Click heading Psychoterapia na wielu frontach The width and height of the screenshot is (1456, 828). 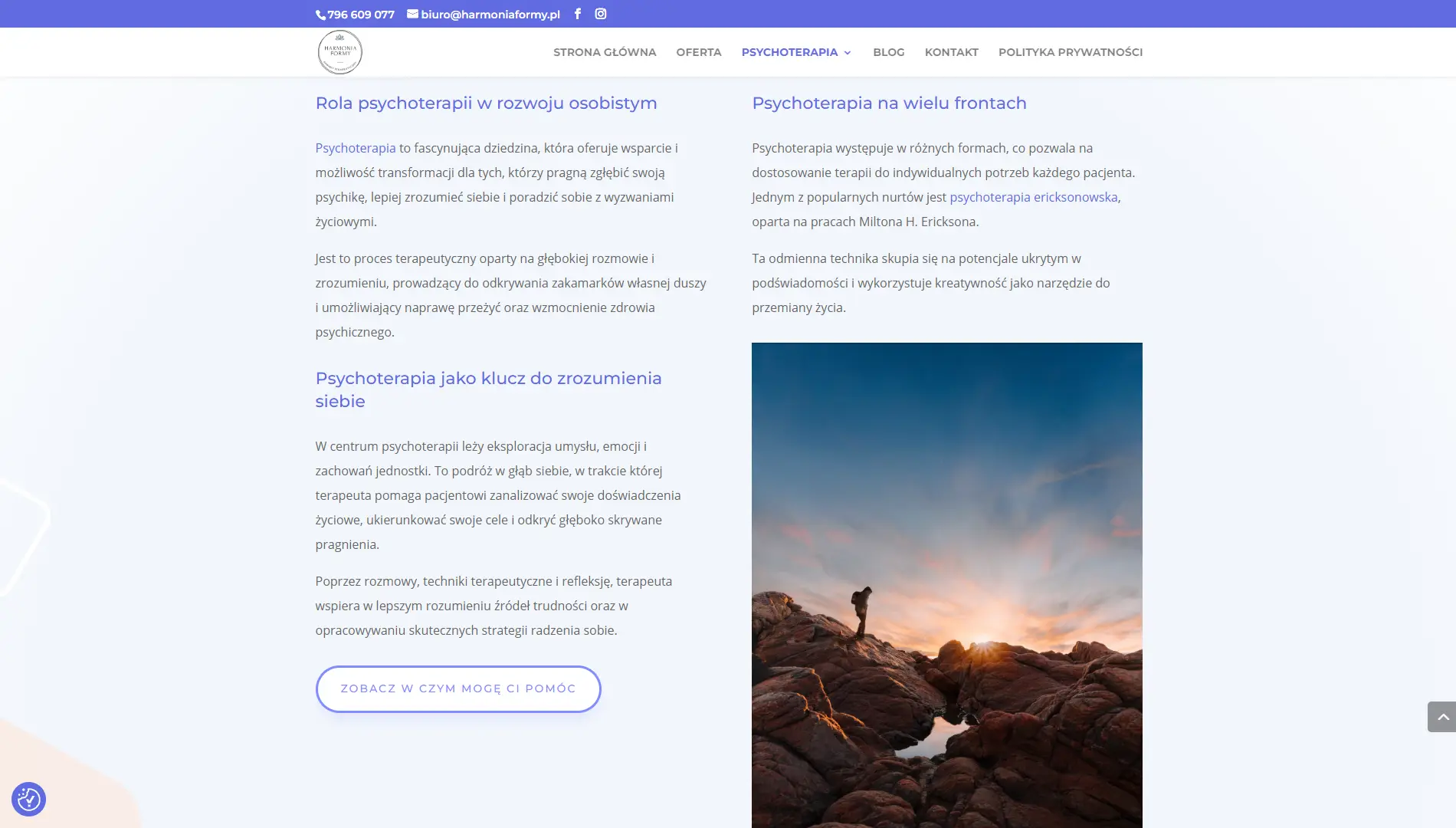pyautogui.click(x=889, y=103)
